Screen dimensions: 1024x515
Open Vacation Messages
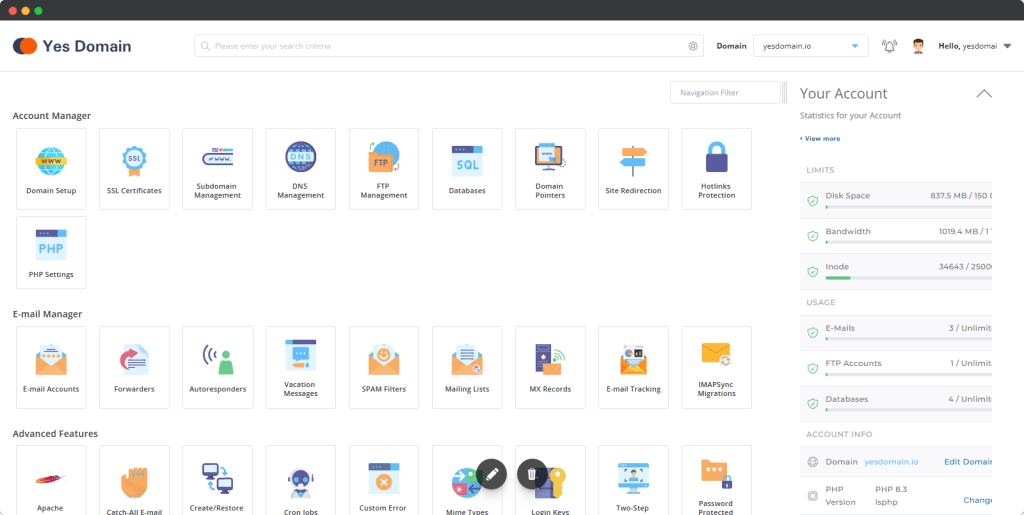[x=300, y=367]
